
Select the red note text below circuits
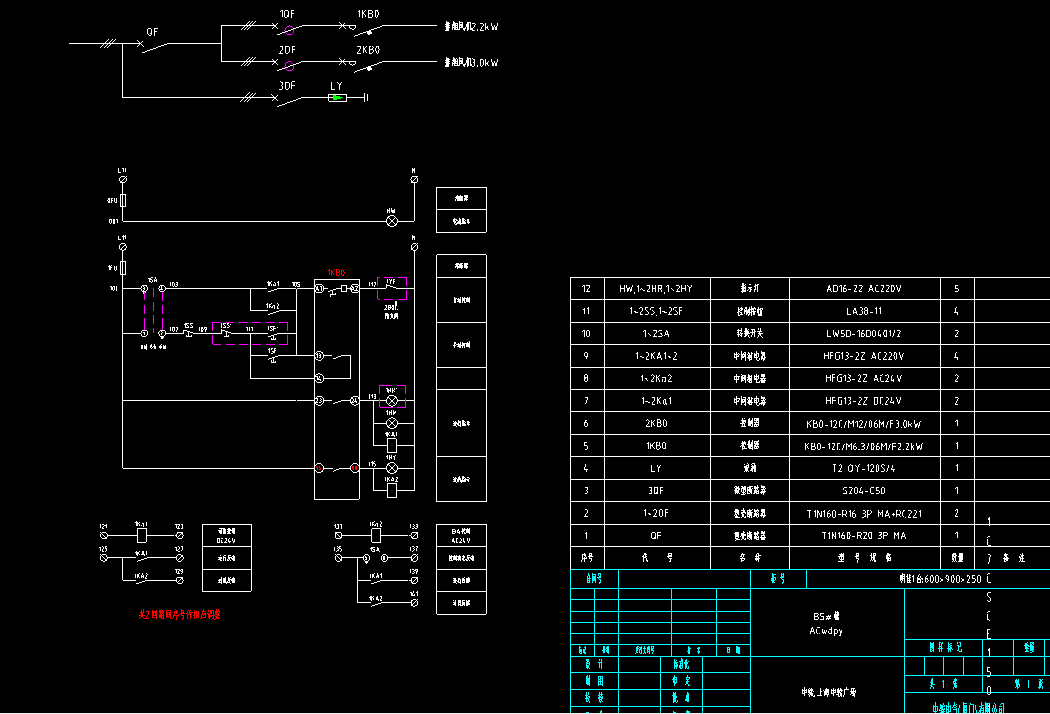click(x=179, y=615)
